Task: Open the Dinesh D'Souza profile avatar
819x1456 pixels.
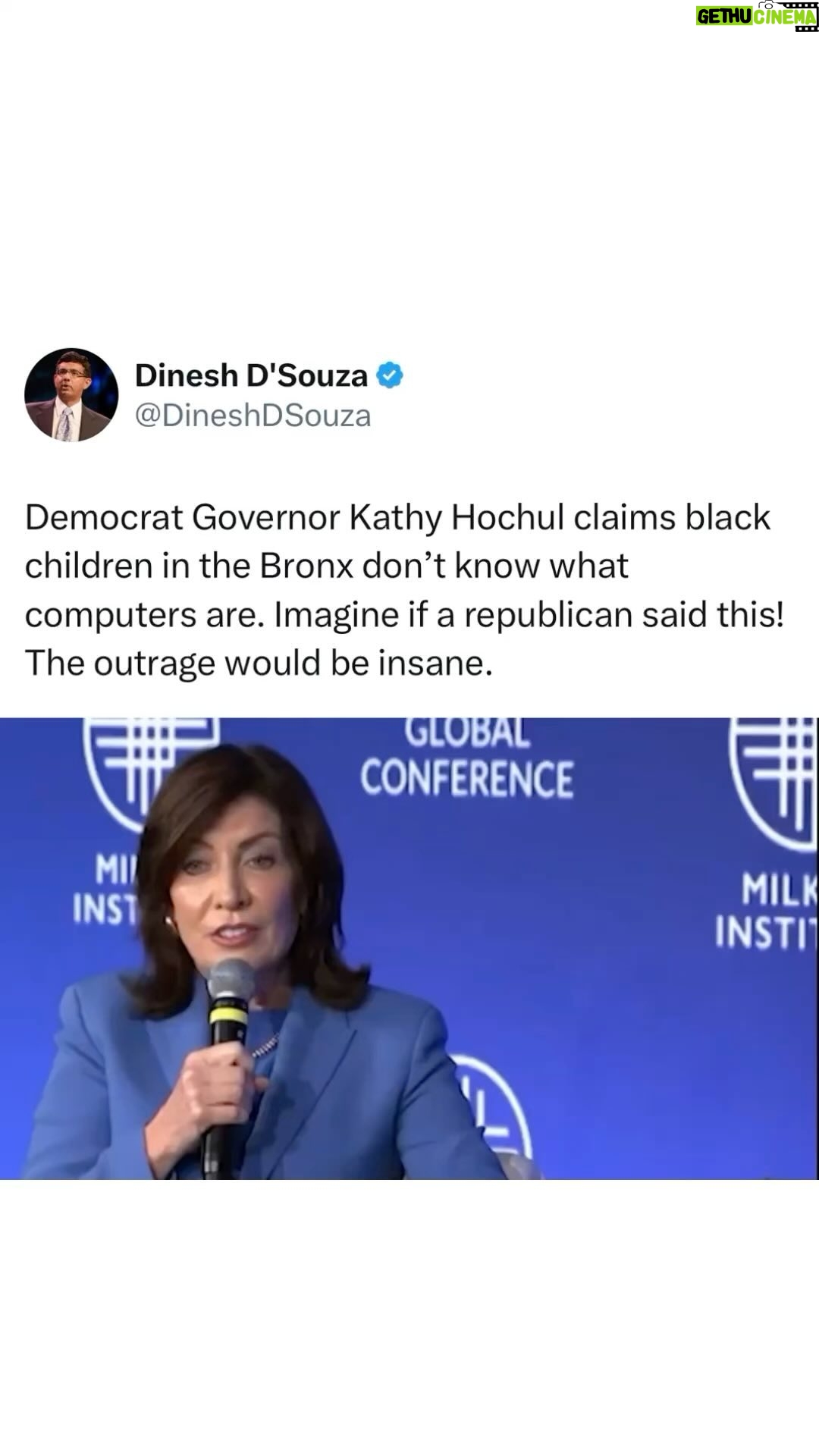Action: pyautogui.click(x=71, y=394)
